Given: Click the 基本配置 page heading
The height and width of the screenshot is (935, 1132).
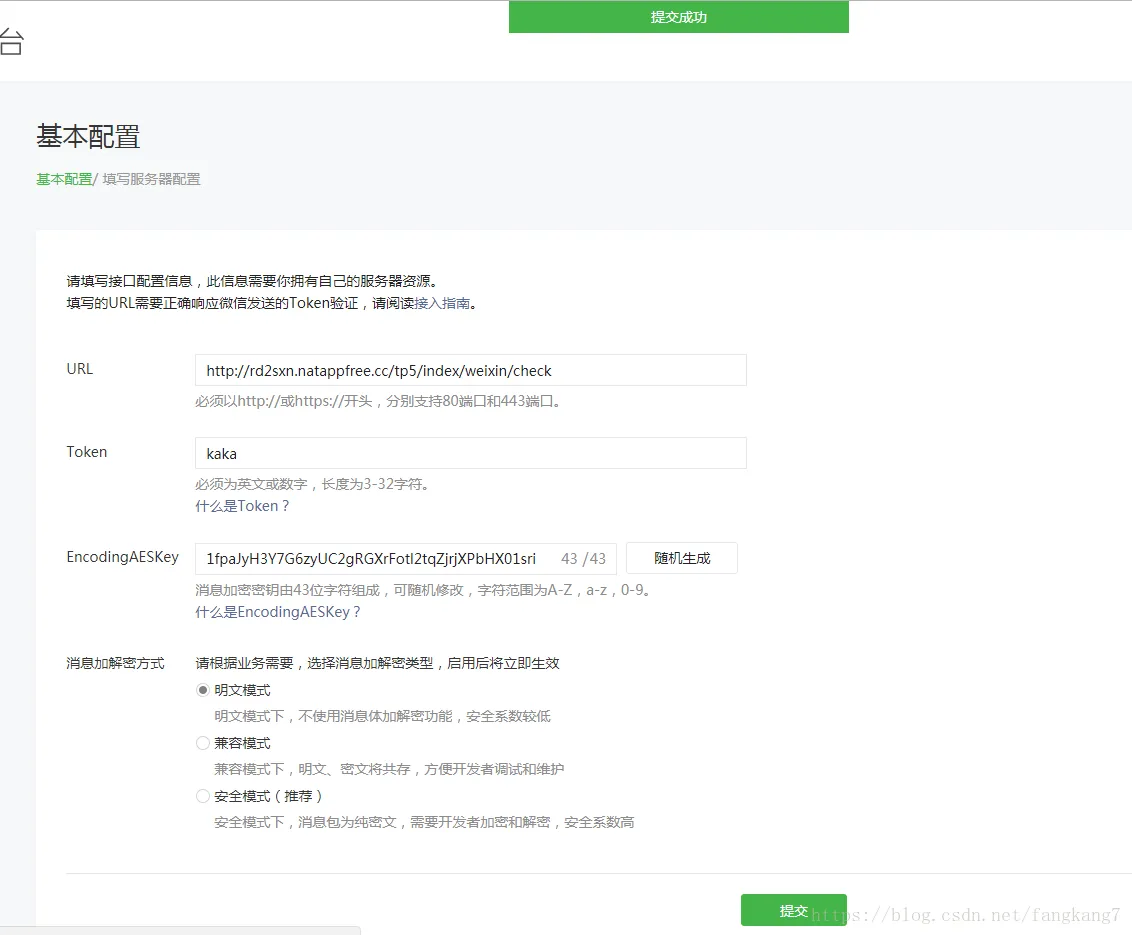Looking at the screenshot, I should click(88, 136).
